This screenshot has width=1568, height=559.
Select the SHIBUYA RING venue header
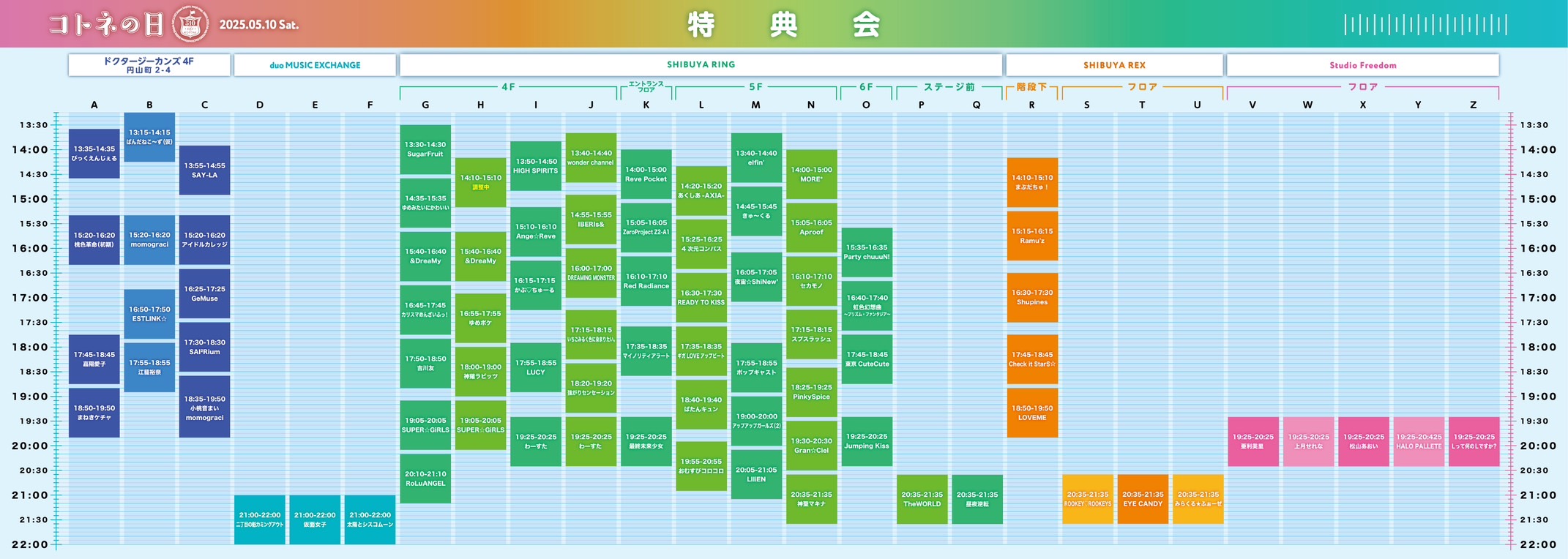tap(701, 65)
